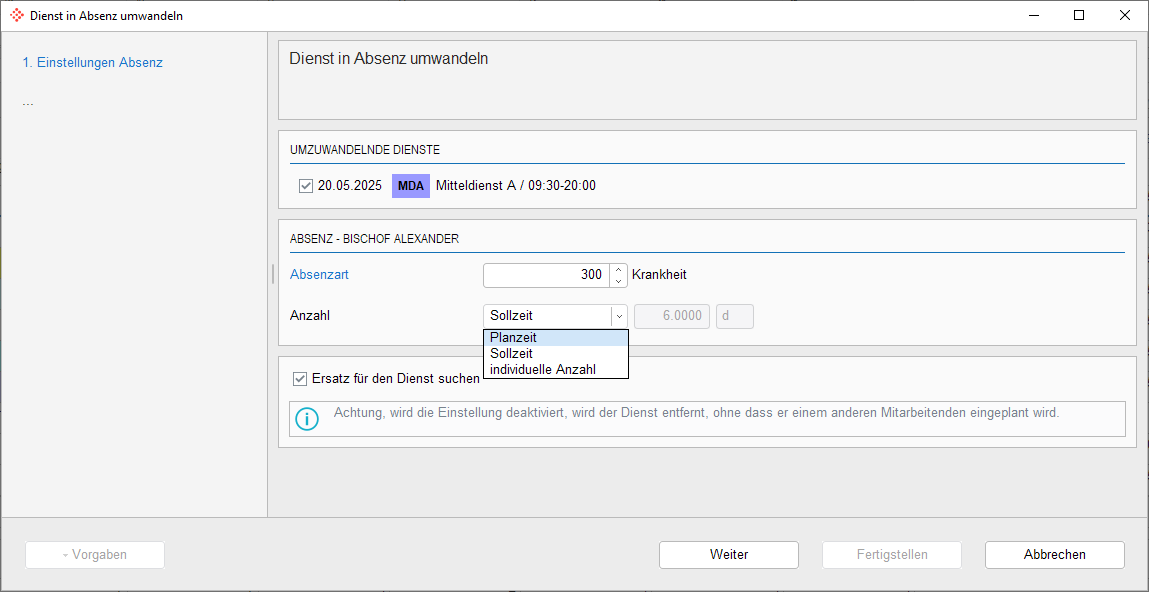The width and height of the screenshot is (1149, 592).
Task: Open the Anzahl Sollzeit dropdown arrow
Action: click(619, 316)
